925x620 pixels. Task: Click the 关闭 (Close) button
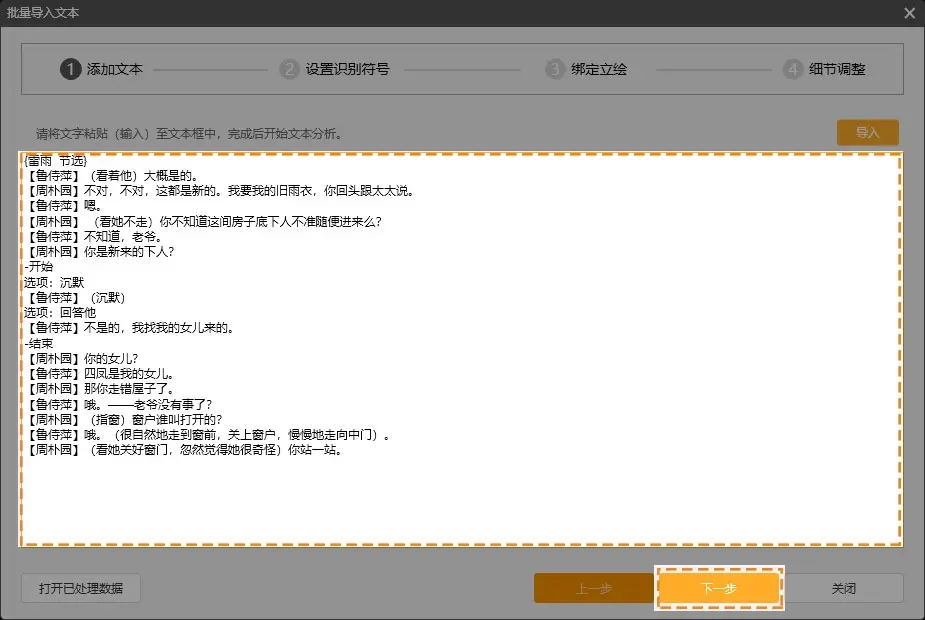(844, 588)
